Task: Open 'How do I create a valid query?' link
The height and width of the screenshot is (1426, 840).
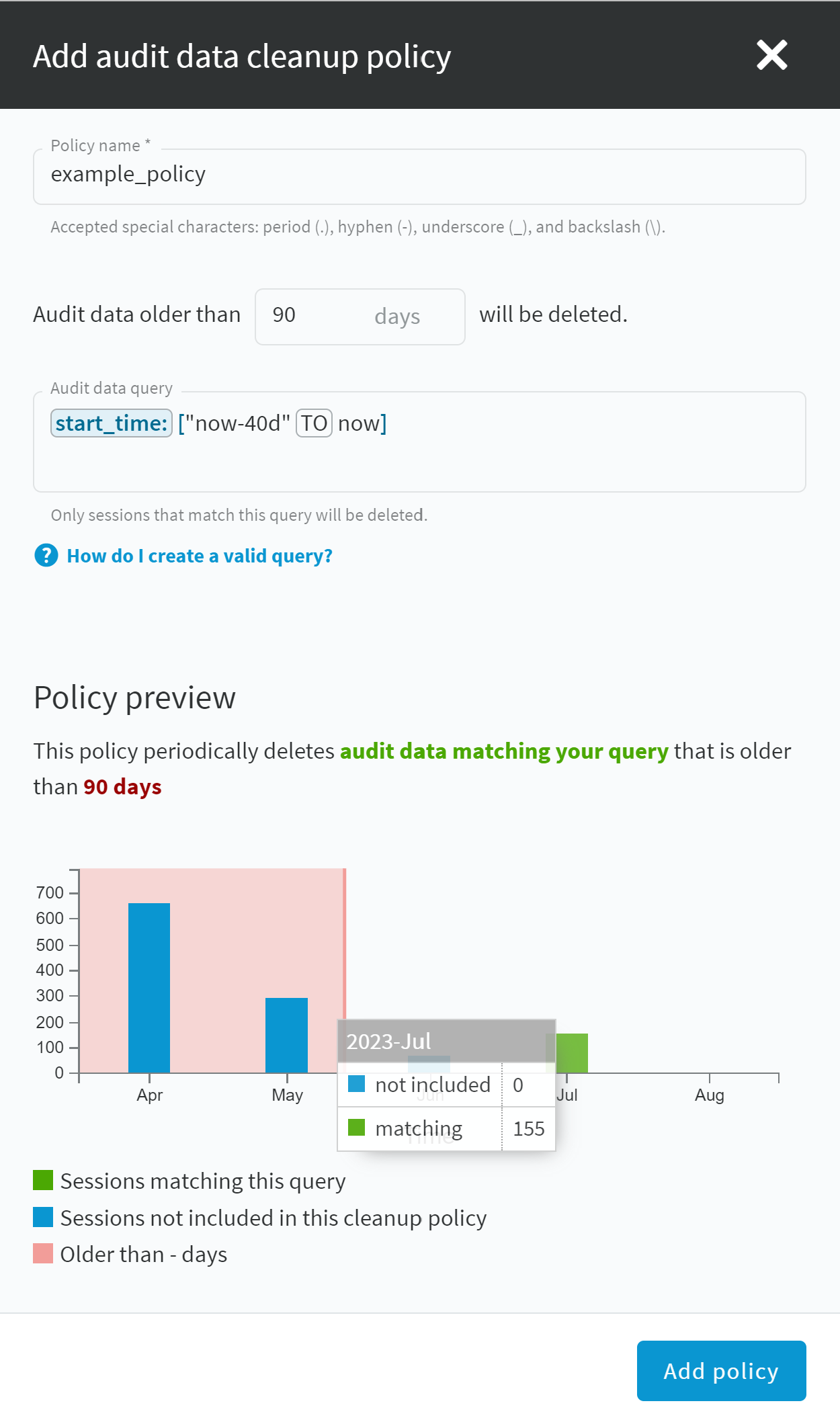Action: (200, 556)
